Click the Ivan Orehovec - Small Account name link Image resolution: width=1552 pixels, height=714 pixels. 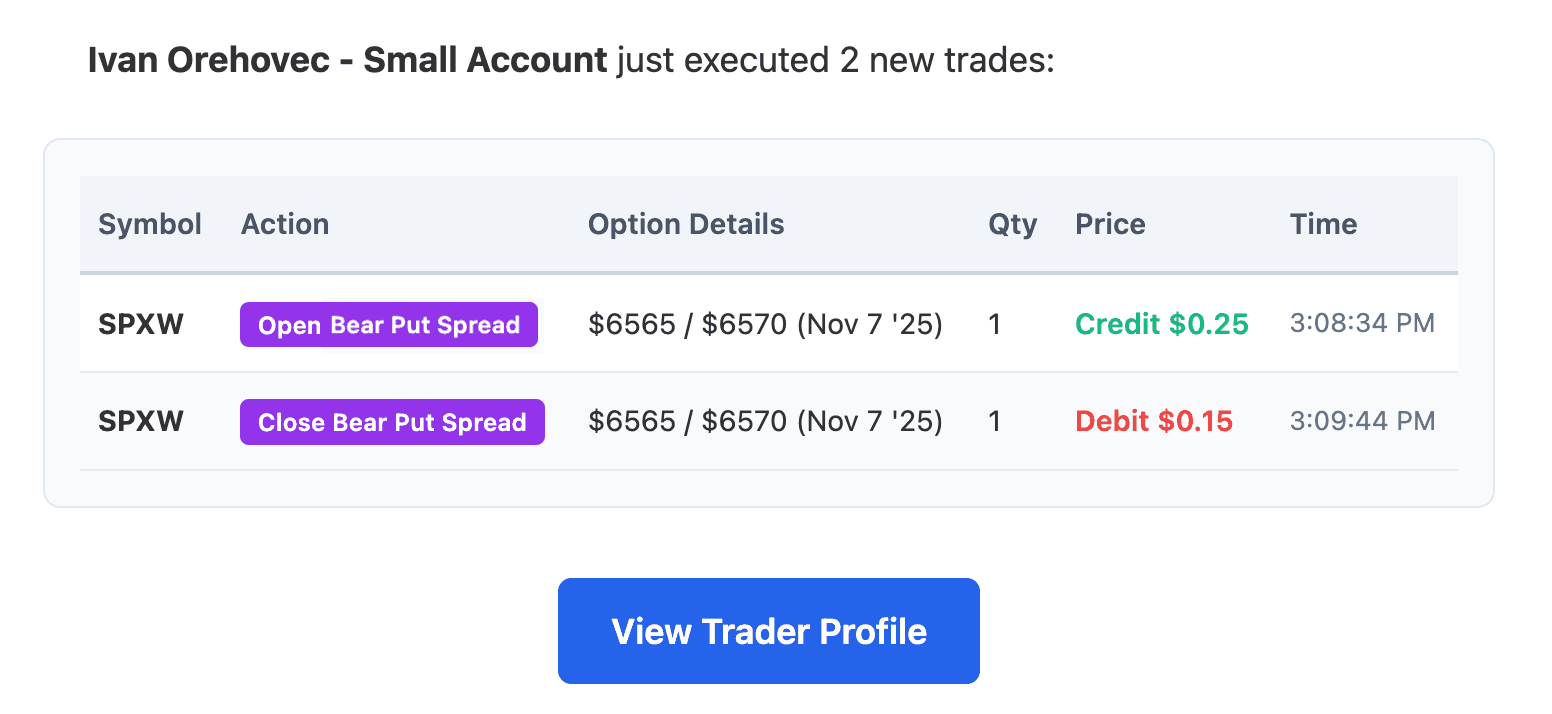point(345,60)
